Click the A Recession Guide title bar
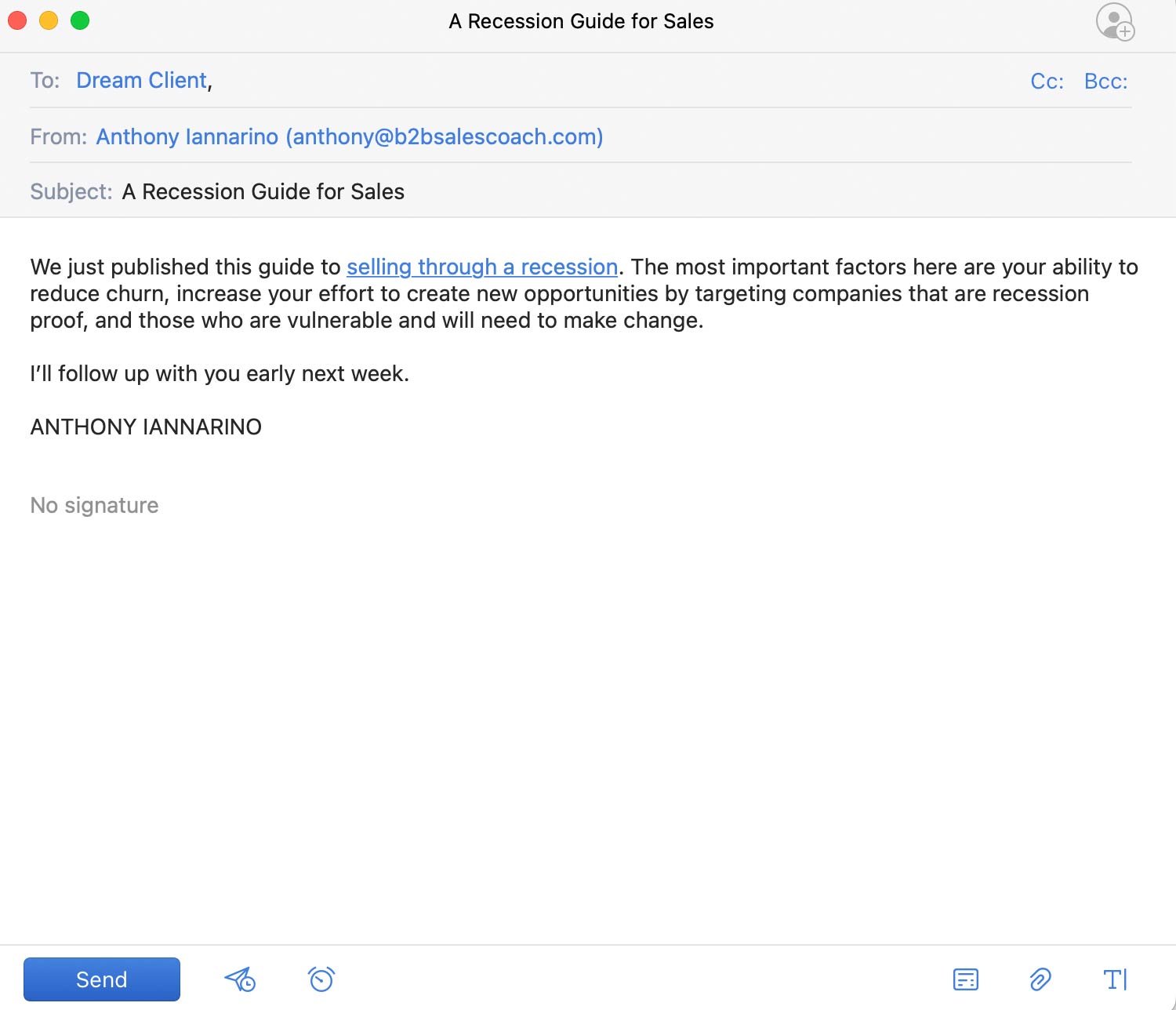 click(x=580, y=21)
